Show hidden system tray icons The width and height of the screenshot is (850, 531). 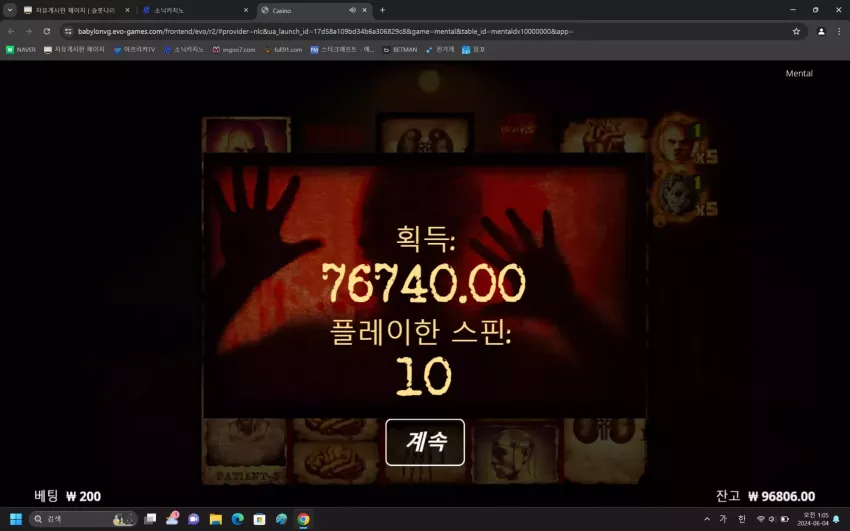[707, 519]
